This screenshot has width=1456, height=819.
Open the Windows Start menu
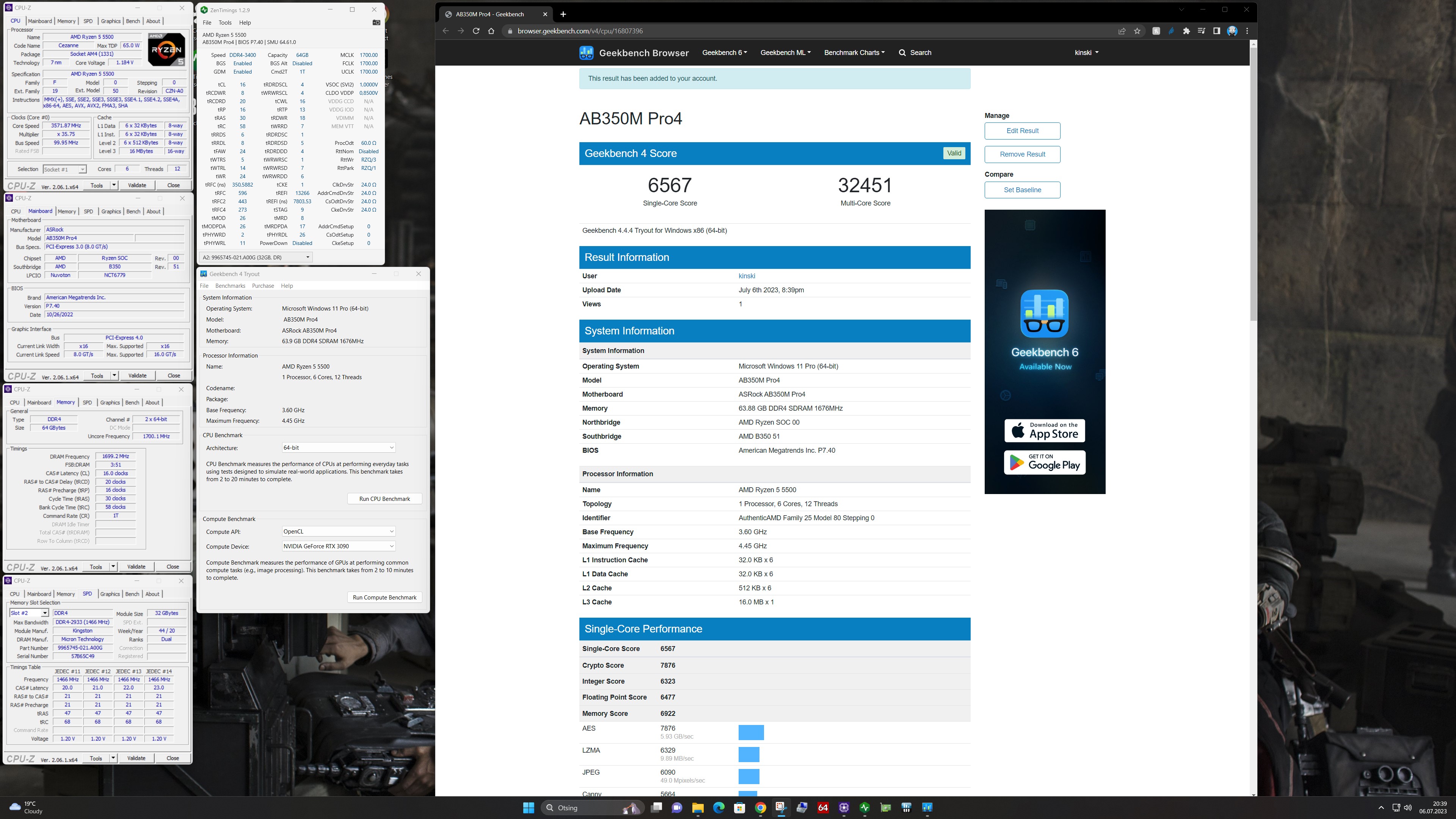[529, 808]
